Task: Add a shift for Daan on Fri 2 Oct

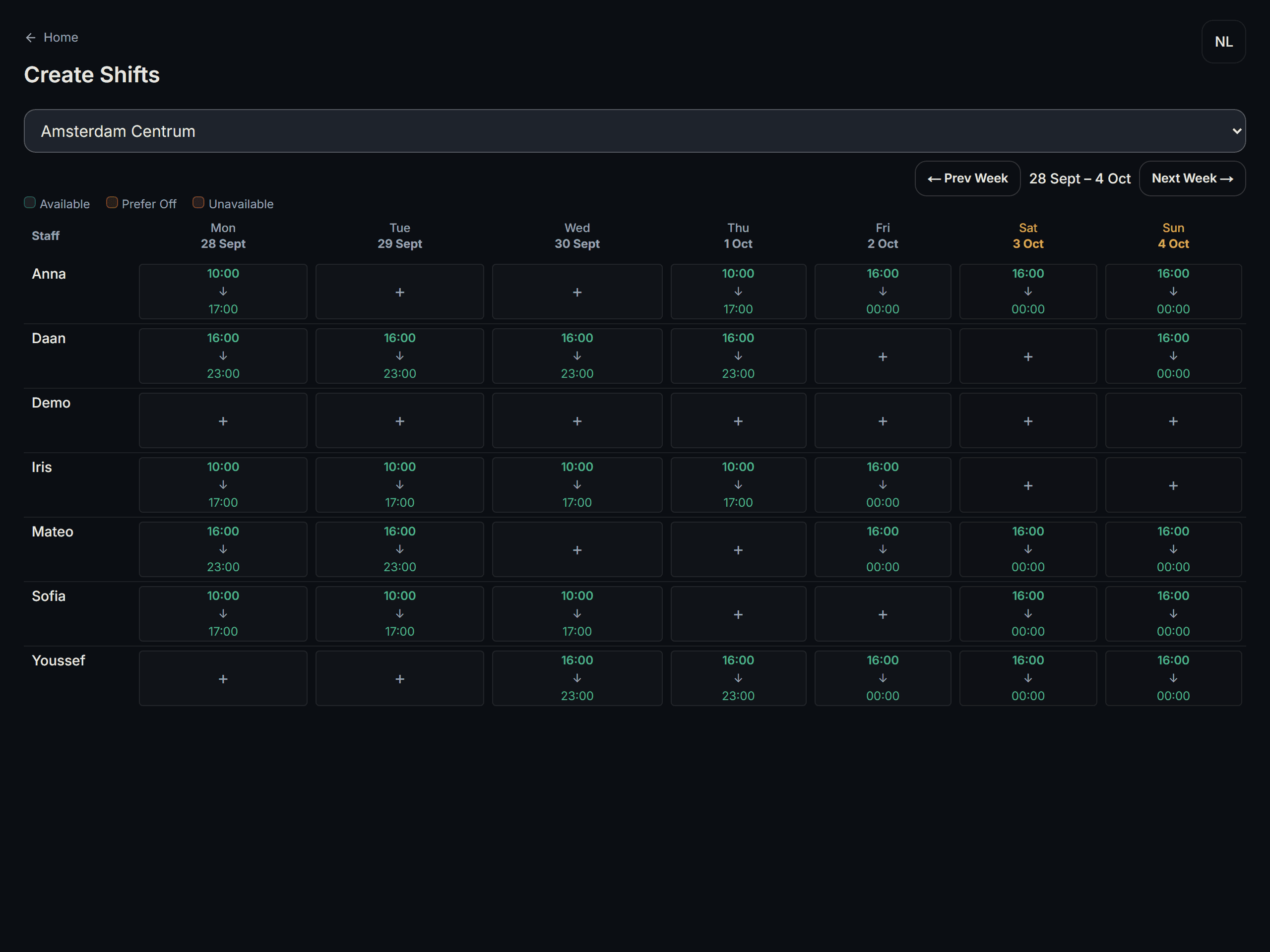Action: click(883, 357)
